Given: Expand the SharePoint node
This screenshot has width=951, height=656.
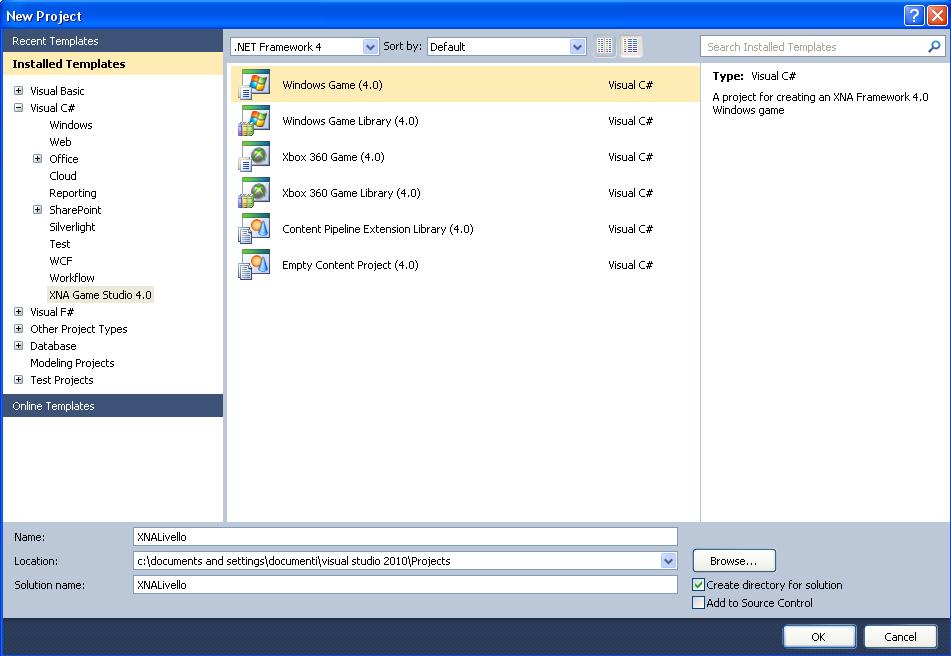Looking at the screenshot, I should 38,209.
